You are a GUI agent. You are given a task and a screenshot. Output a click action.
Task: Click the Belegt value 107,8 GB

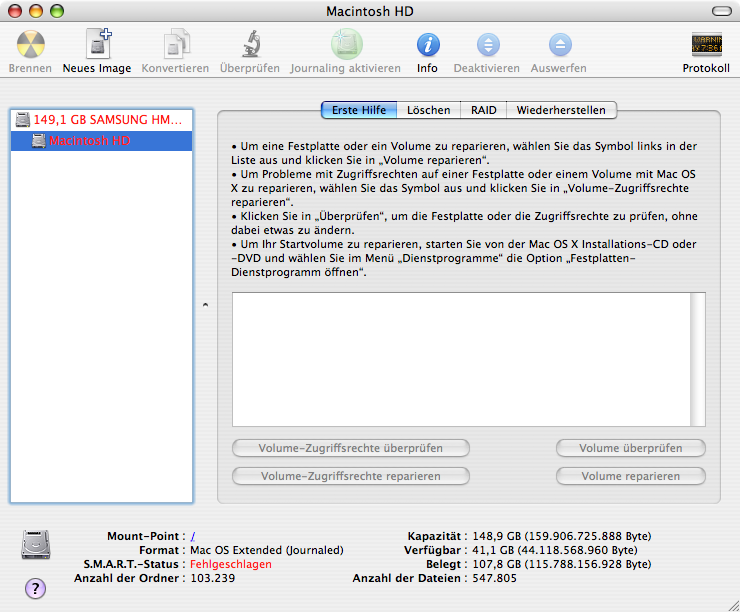tap(562, 564)
